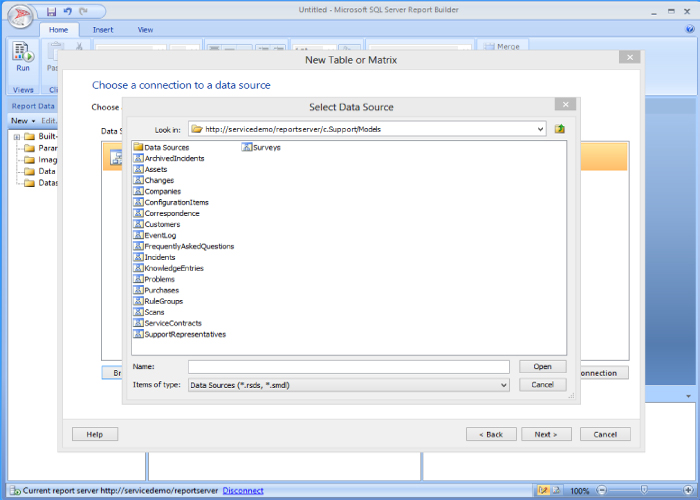700x500 pixels.
Task: Open the New dropdown in Report Data
Action: 23,121
